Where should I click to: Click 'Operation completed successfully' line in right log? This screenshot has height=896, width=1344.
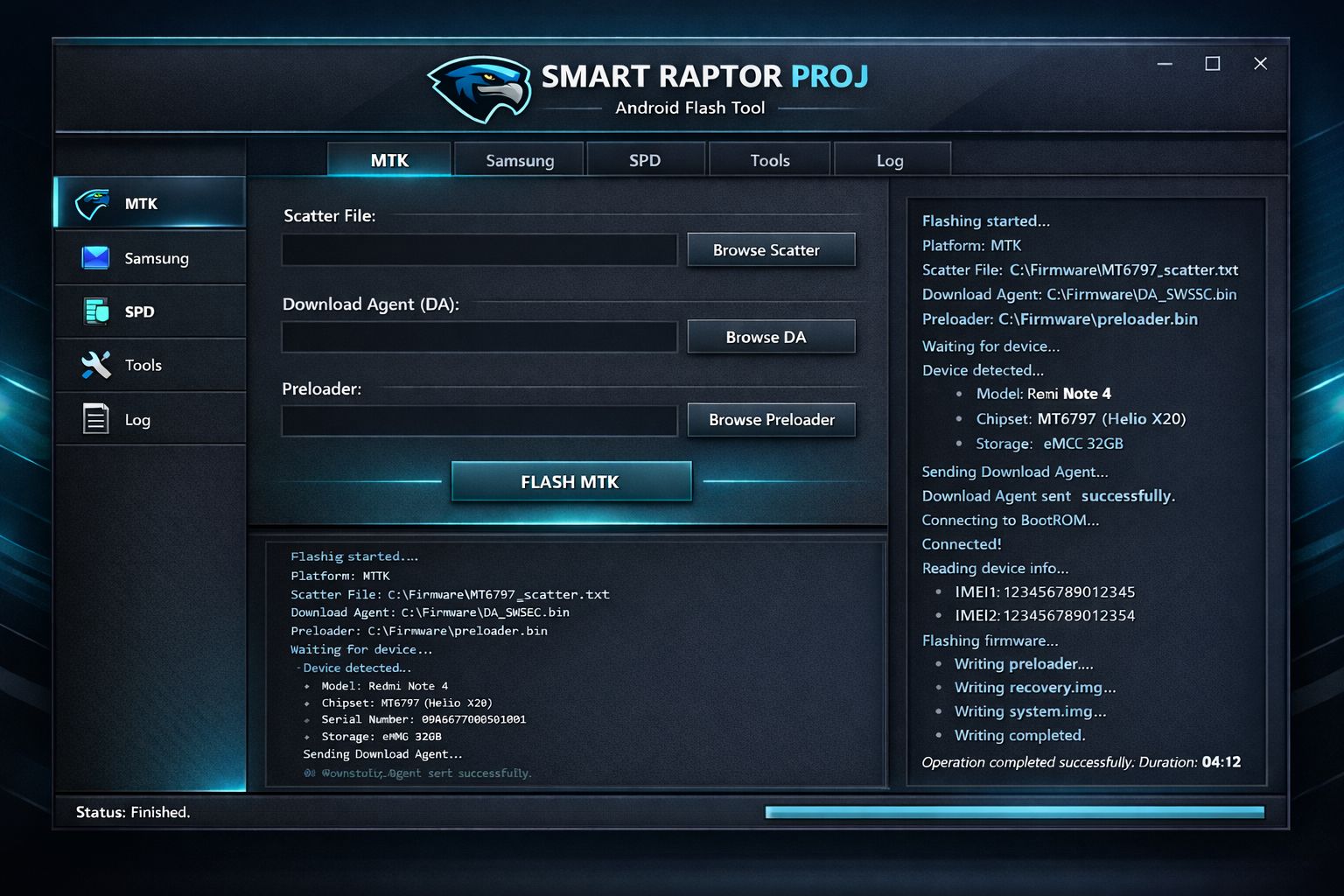tap(1081, 762)
